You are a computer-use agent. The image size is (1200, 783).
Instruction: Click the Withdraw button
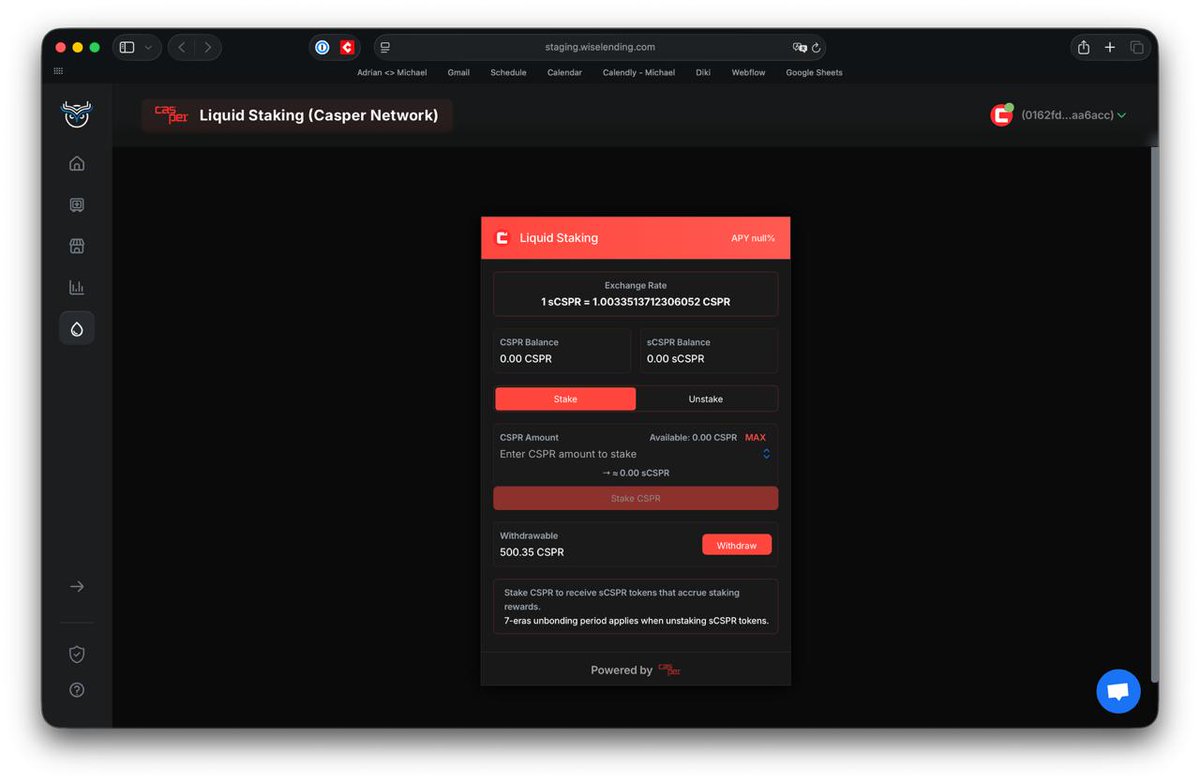(737, 545)
